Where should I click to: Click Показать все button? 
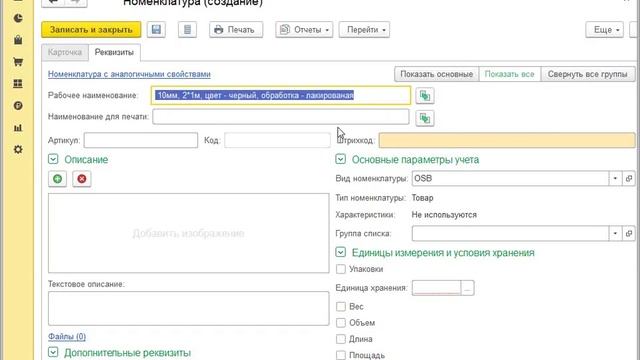pos(509,74)
